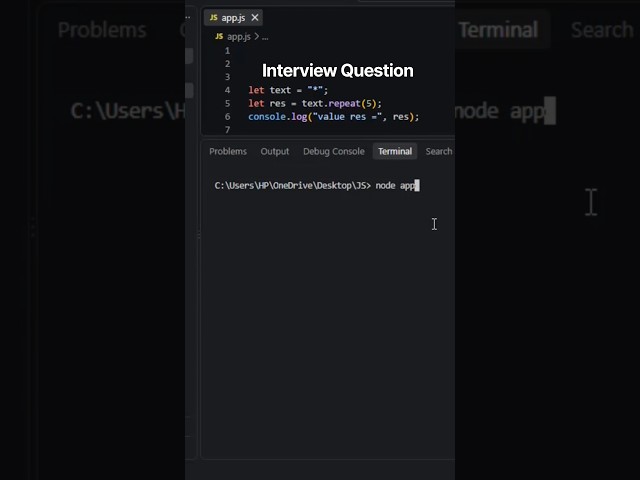Screen dimensions: 640x480
Task: Select the app.js editor tab
Action: [233, 18]
